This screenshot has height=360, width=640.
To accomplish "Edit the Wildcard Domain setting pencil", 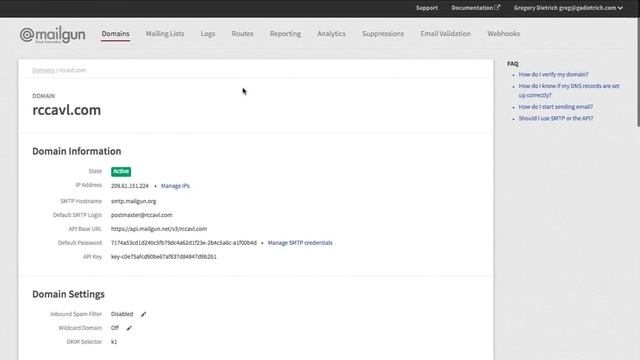I will [129, 328].
